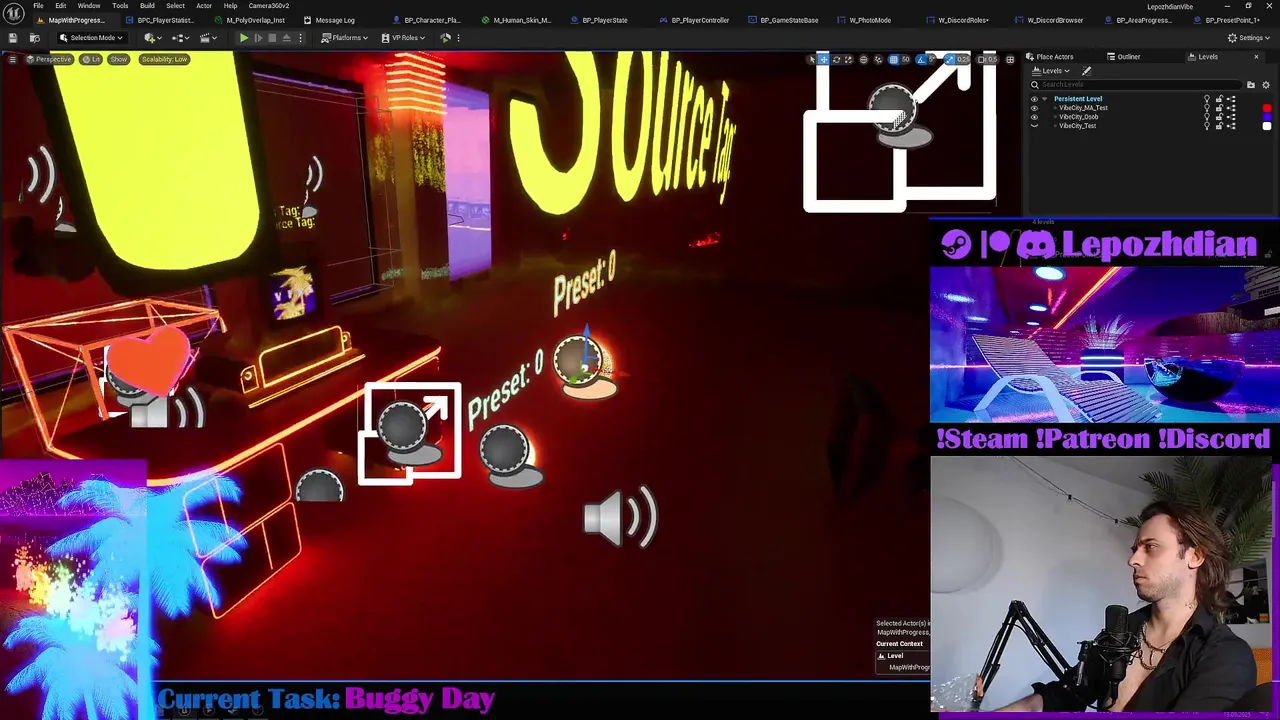Open the add-content cube dropdown
Image resolution: width=1280 pixels, height=720 pixels.
(153, 38)
